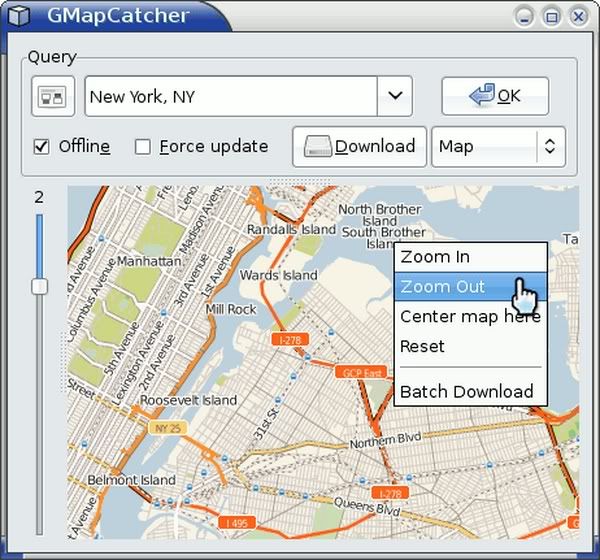Click the GMapCatcher cube icon in title bar
This screenshot has height=560, width=600.
(x=19, y=16)
